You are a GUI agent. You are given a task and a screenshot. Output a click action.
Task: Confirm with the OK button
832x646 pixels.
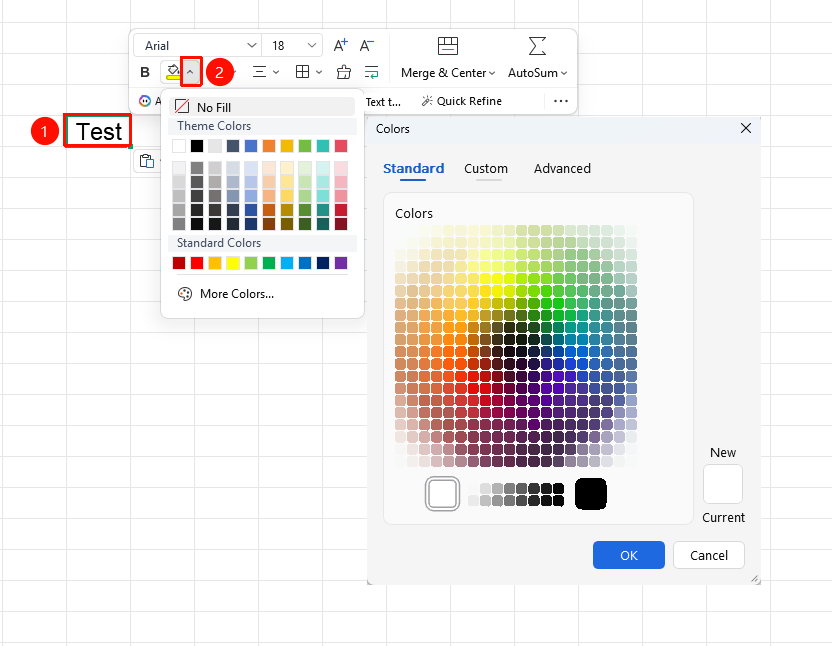coord(629,555)
